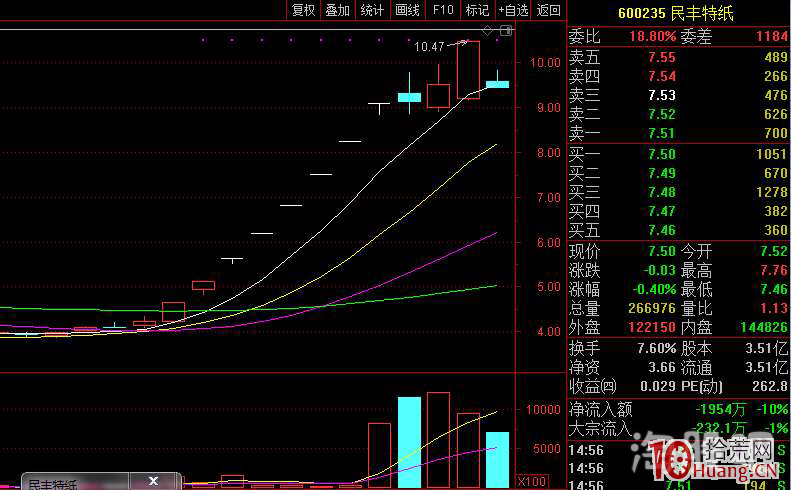
Task: Click the diamond icon above the chart
Action: coord(487,31)
